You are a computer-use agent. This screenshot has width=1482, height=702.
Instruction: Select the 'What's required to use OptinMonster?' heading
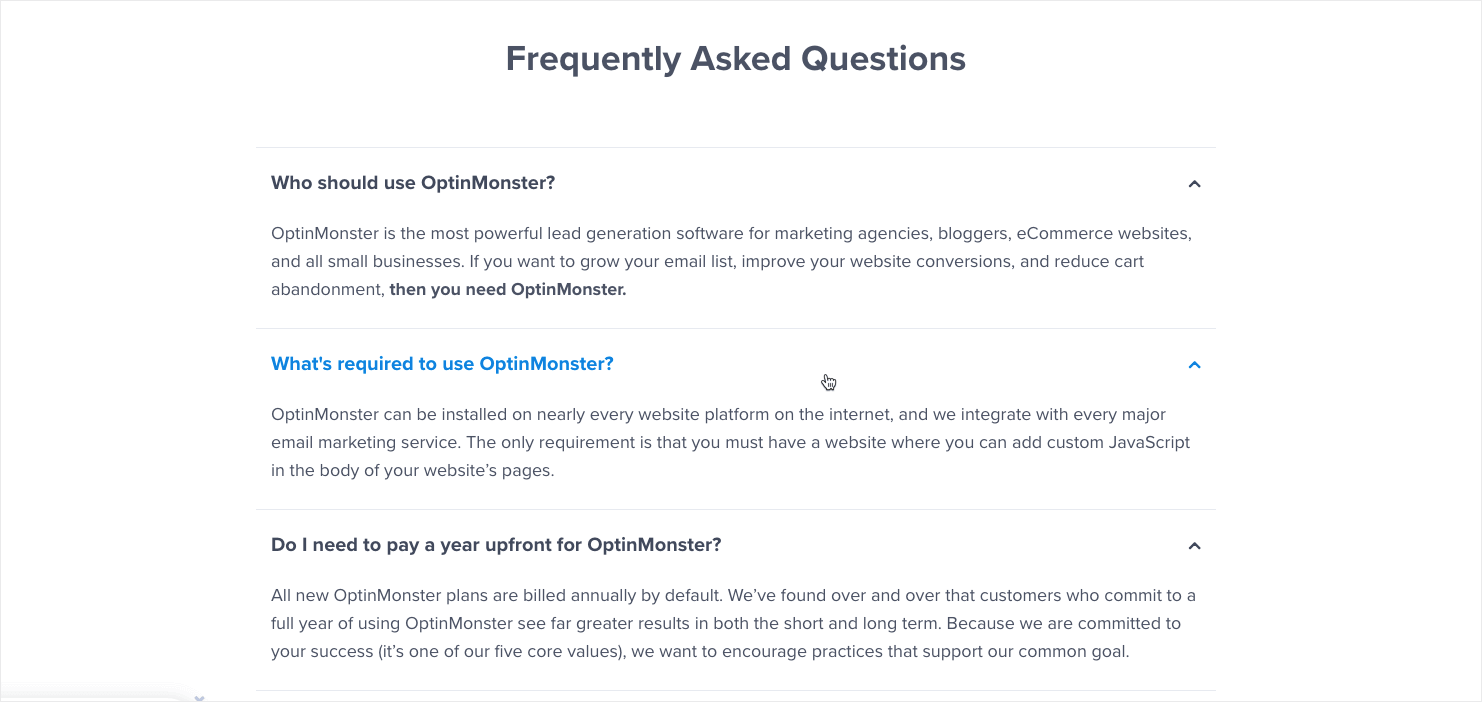[x=442, y=364]
